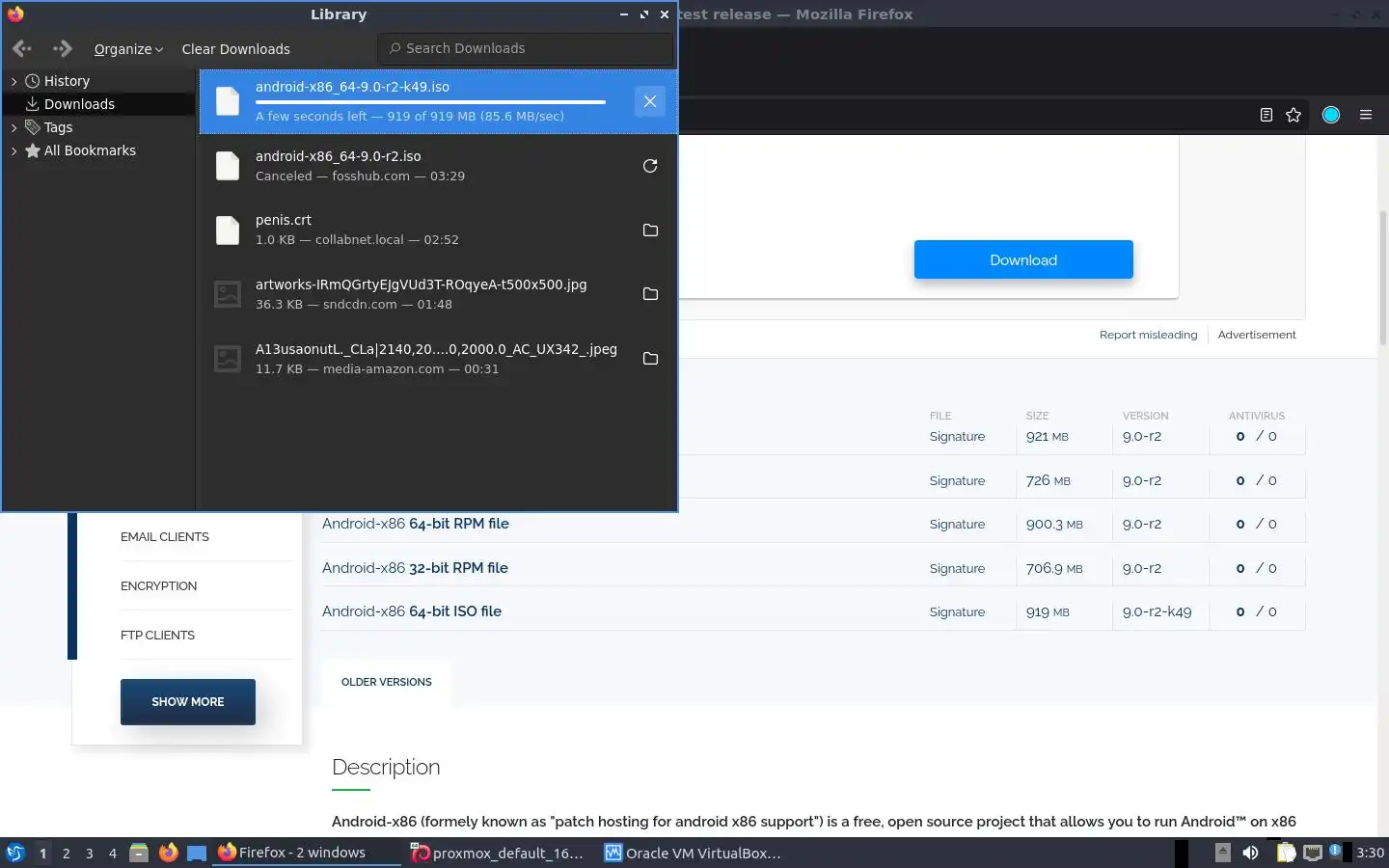This screenshot has height=868, width=1389.
Task: Open containing folder for artworks jpg file
Action: (x=650, y=294)
